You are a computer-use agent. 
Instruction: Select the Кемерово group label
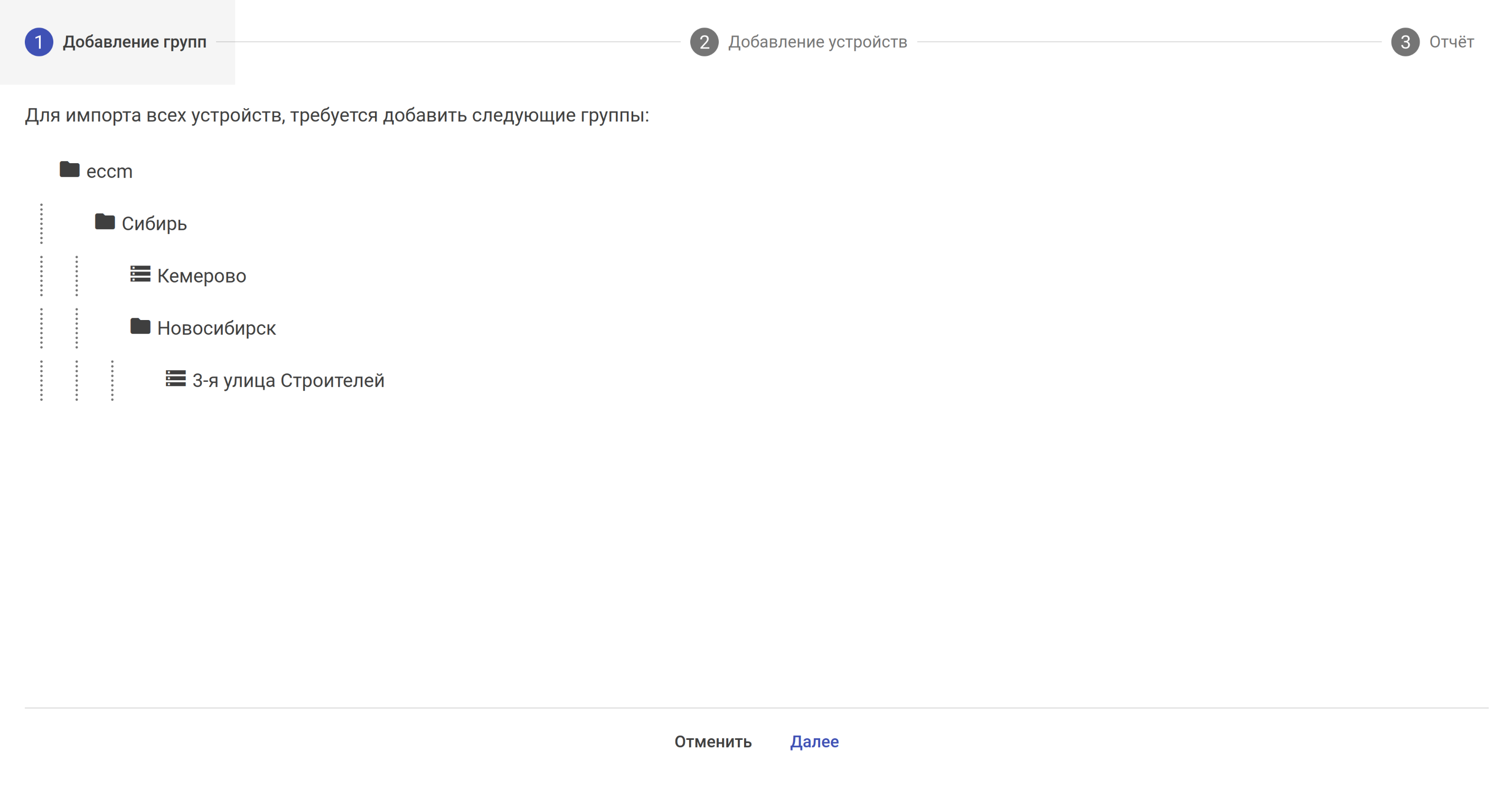pyautogui.click(x=201, y=276)
